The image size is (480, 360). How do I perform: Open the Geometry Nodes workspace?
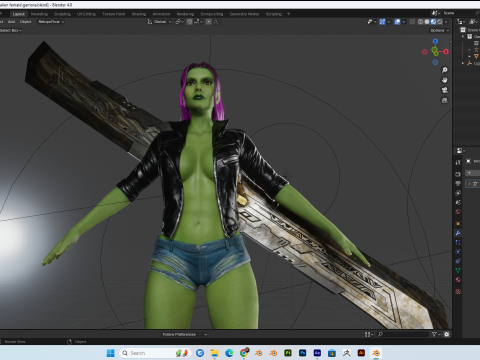(x=244, y=14)
